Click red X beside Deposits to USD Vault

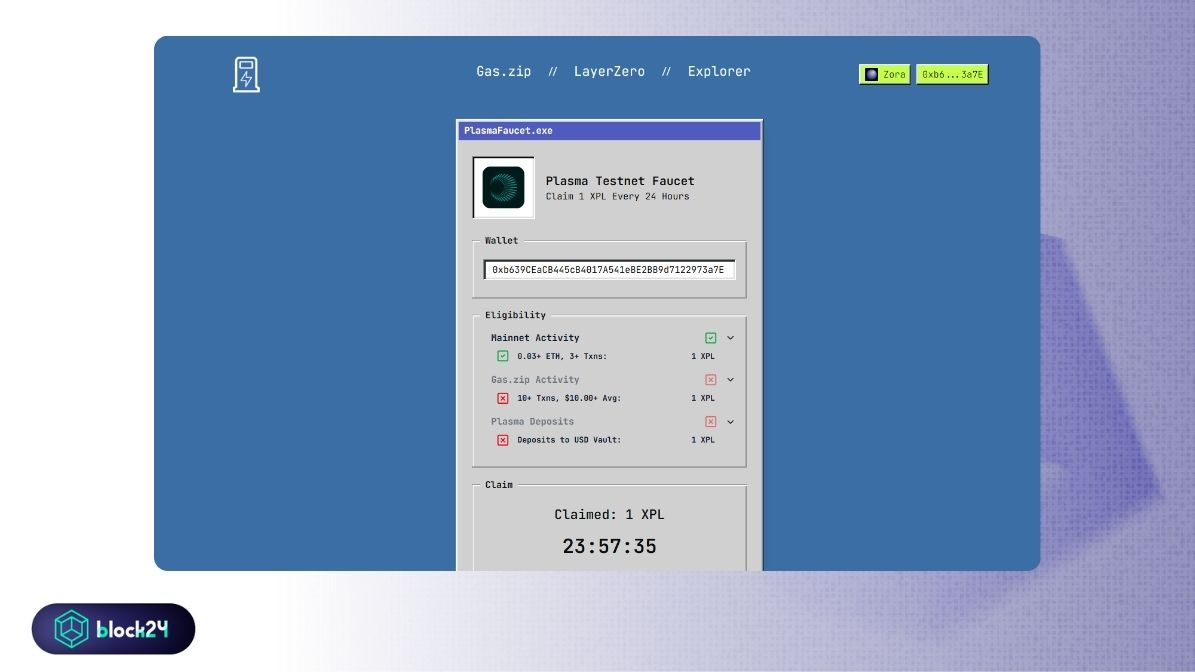click(503, 440)
